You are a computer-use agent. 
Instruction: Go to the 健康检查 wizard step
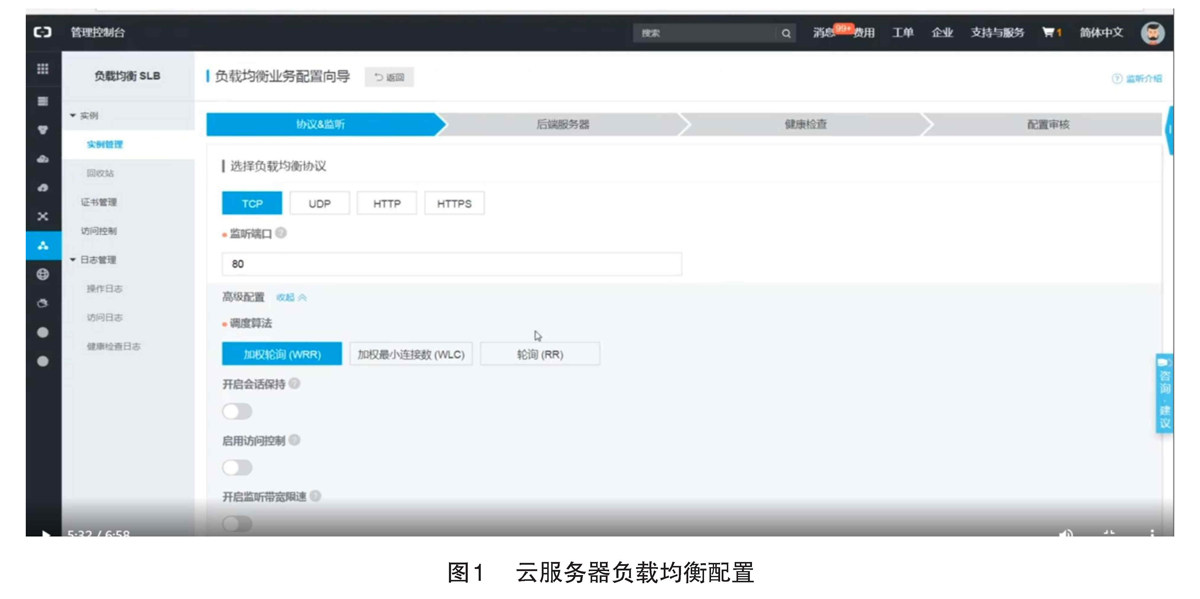click(x=805, y=124)
